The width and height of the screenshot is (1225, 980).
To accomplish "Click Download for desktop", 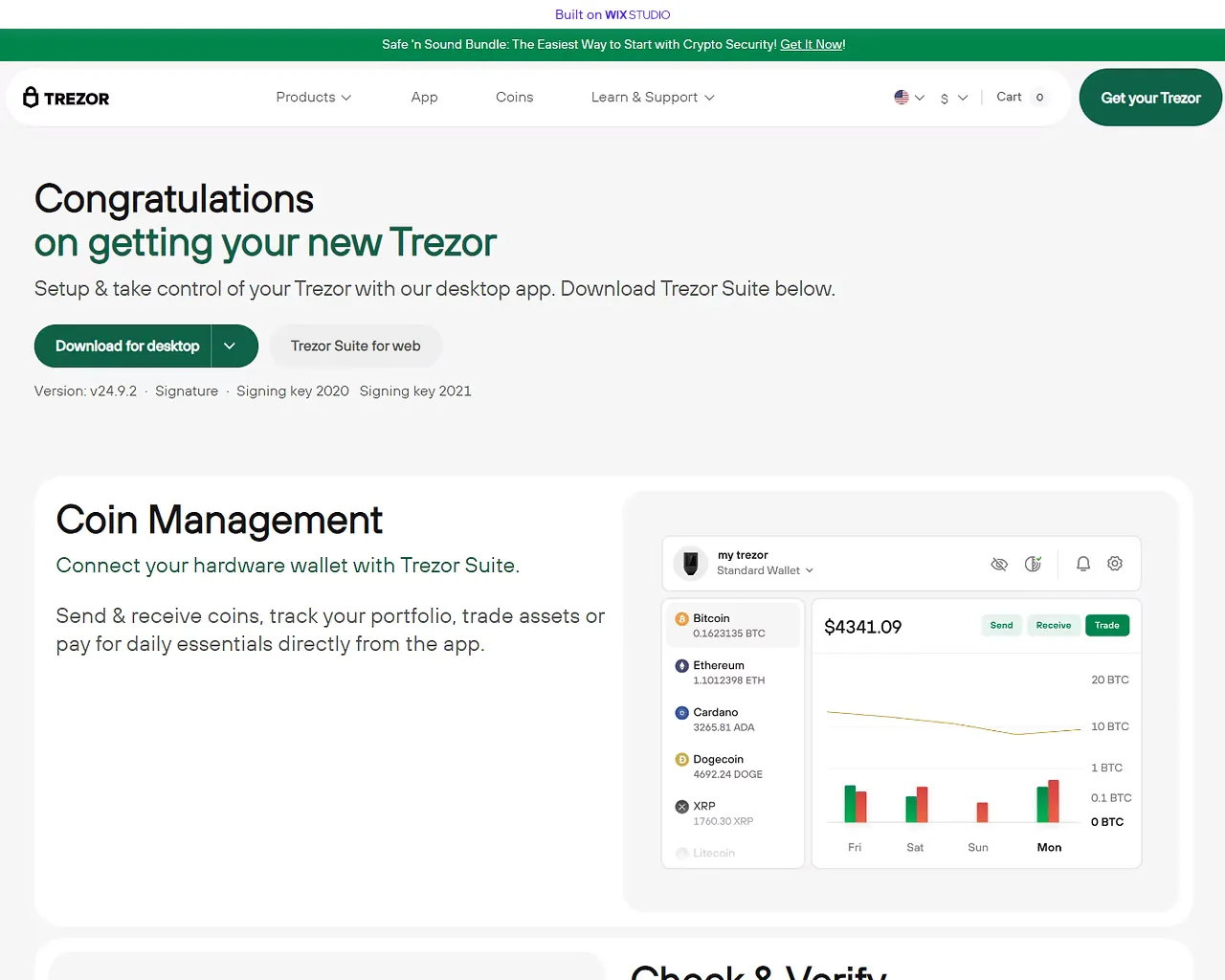I will pyautogui.click(x=127, y=345).
